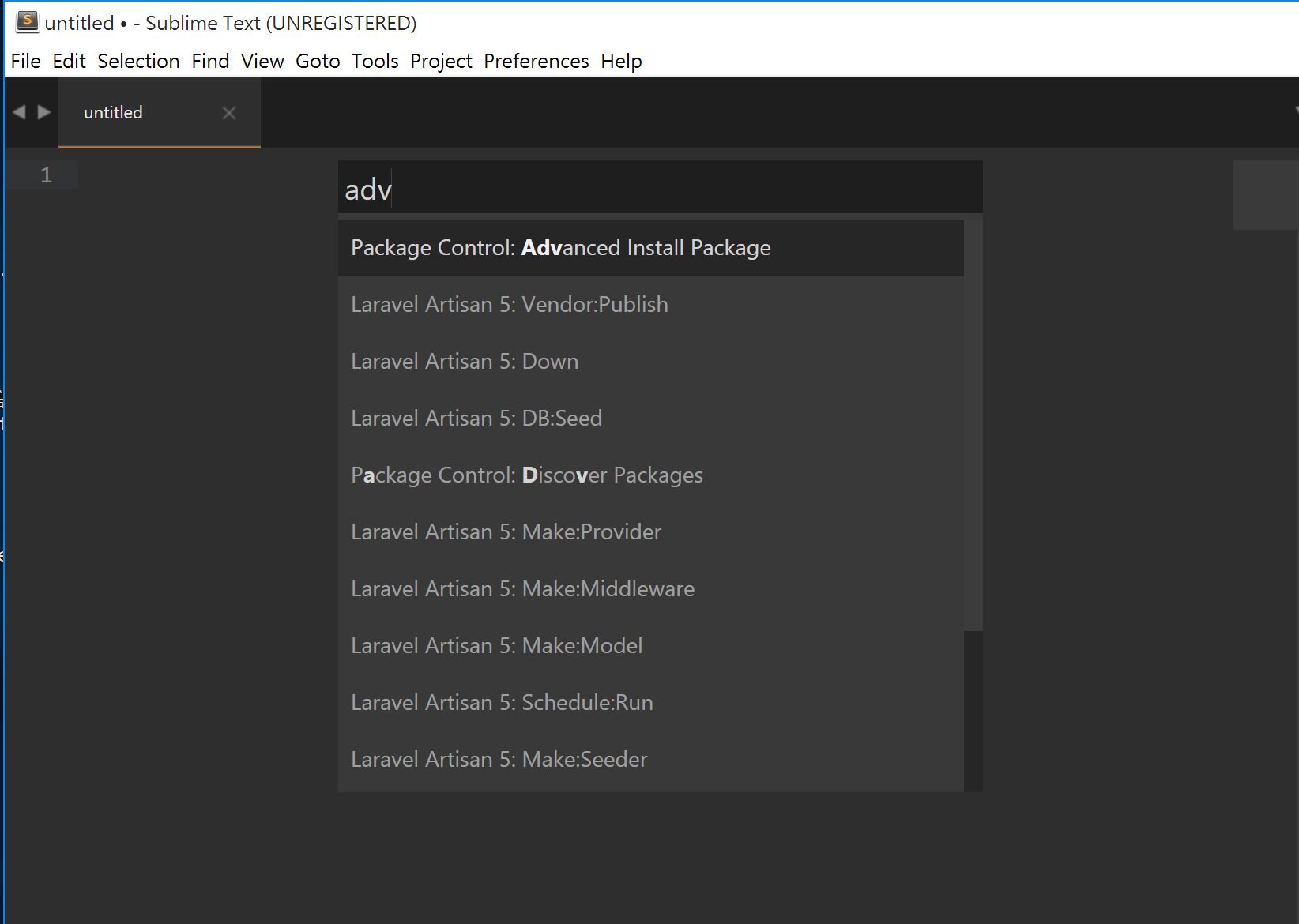The width and height of the screenshot is (1299, 924).
Task: Select Package Control: Advanced Install Package
Action: click(x=651, y=248)
